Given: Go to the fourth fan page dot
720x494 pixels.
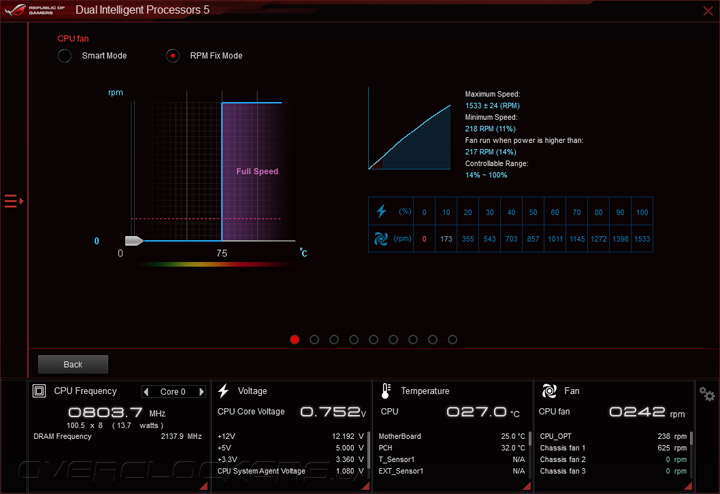Looking at the screenshot, I should pos(354,339).
